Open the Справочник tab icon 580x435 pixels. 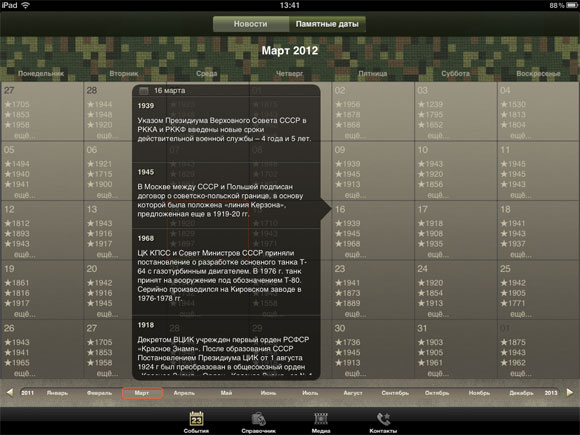[x=259, y=419]
